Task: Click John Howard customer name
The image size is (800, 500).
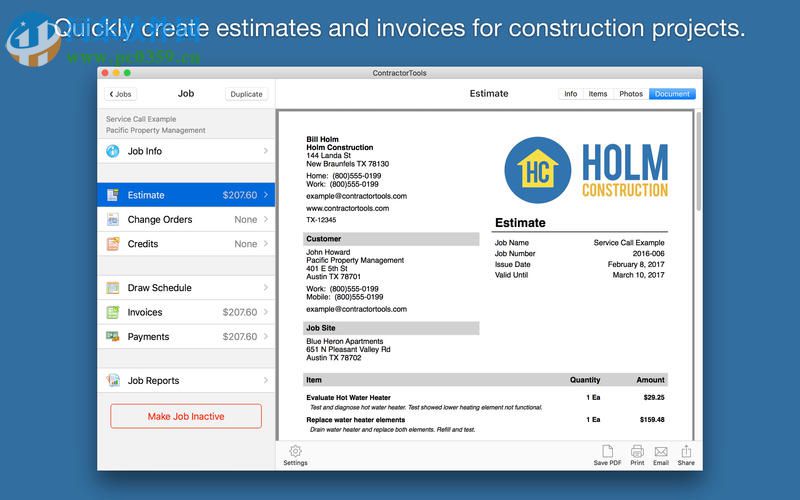Action: pos(328,252)
